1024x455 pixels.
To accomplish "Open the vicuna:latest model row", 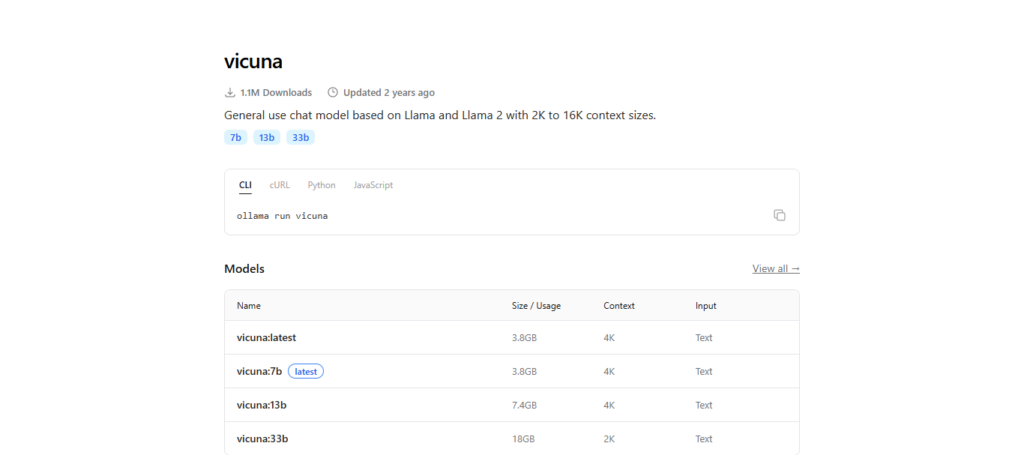I will coord(512,337).
